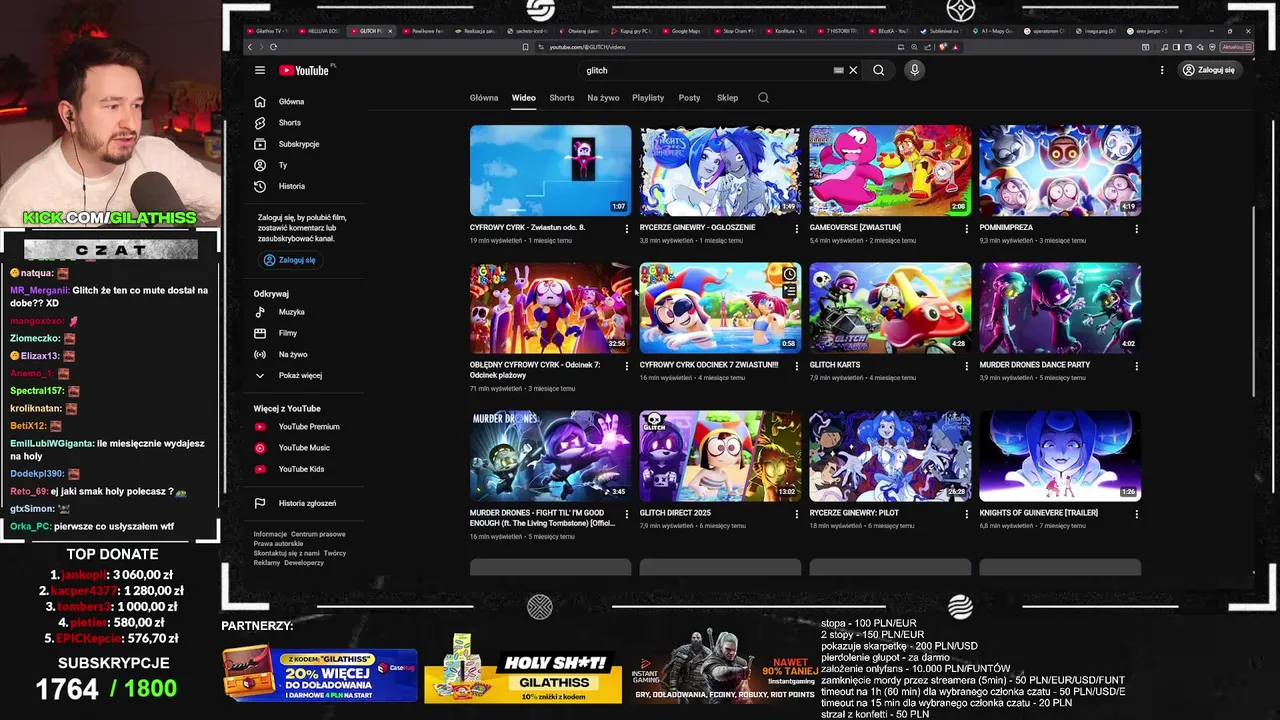Open Na żywo under Odkrywaj

click(x=292, y=354)
